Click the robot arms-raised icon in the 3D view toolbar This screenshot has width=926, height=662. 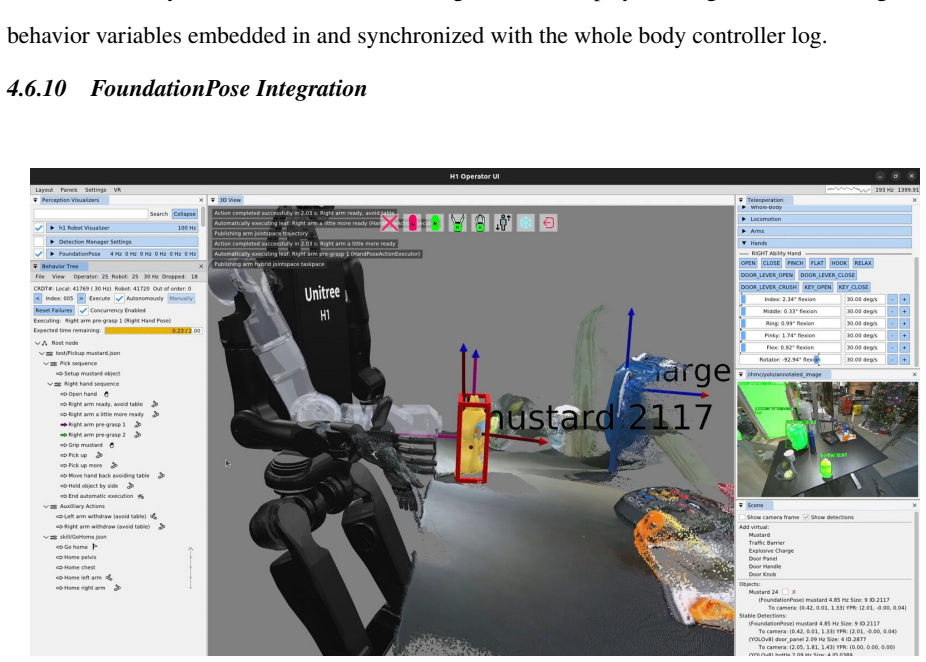[x=457, y=223]
